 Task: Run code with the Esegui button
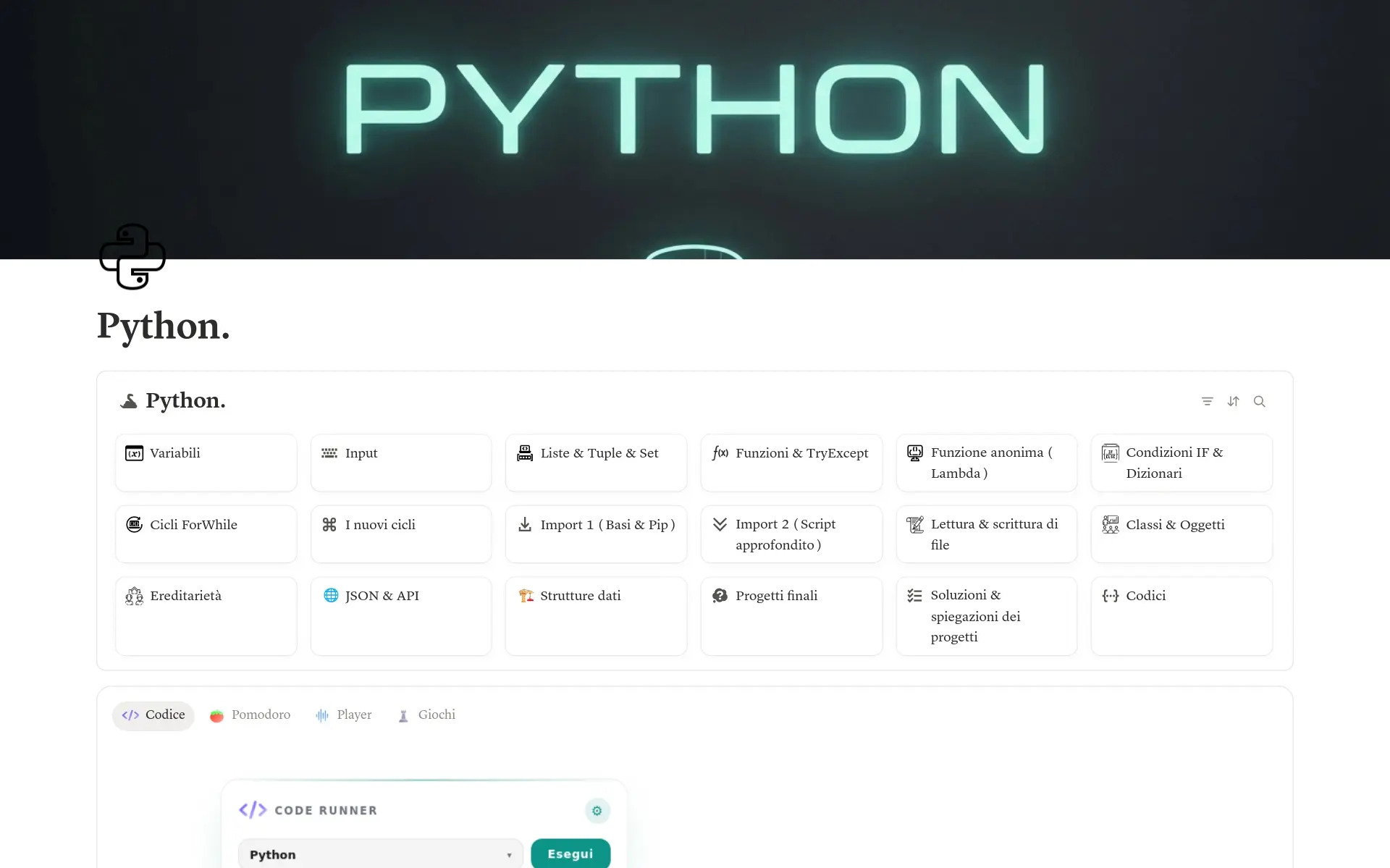[570, 854]
